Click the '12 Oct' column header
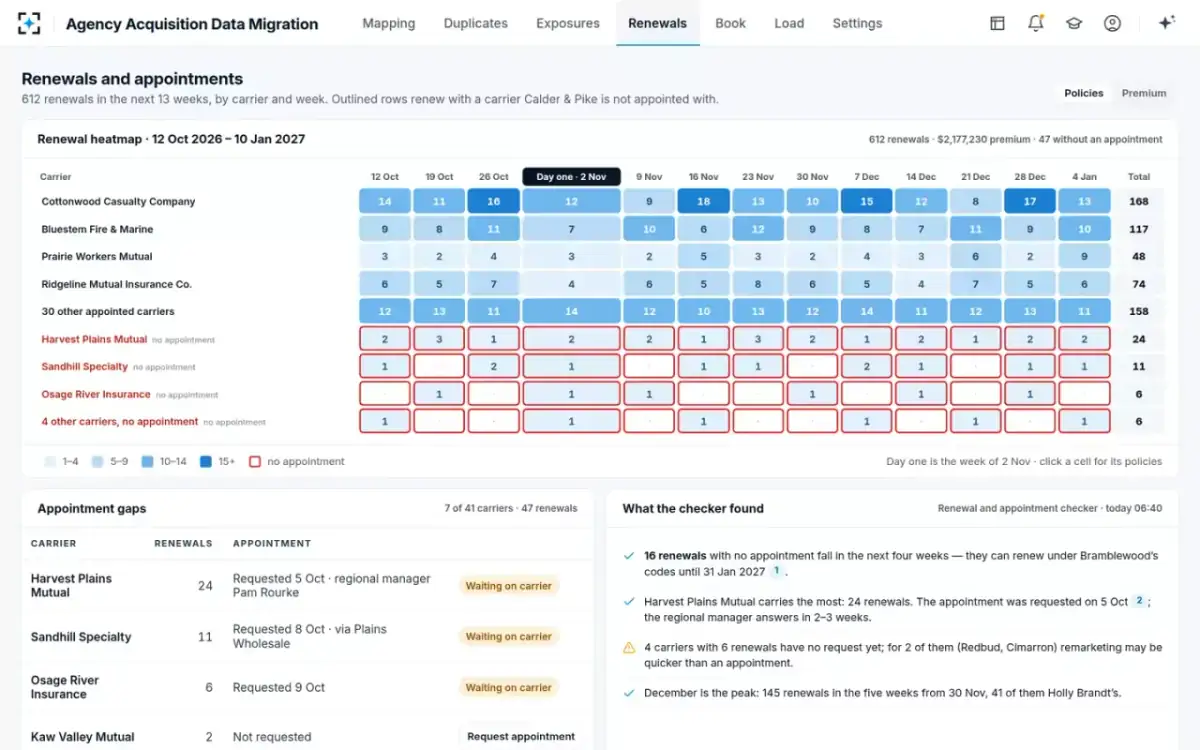This screenshot has height=750, width=1200. point(385,177)
